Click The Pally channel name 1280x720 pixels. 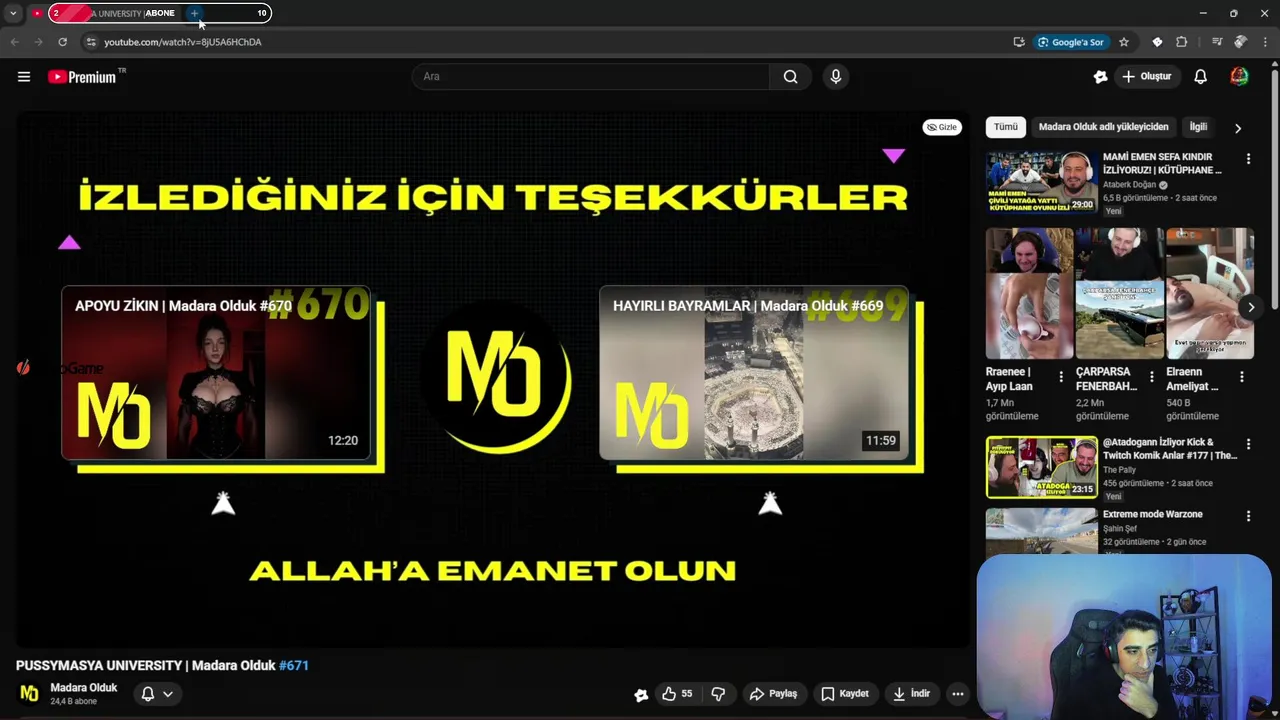coord(1119,470)
